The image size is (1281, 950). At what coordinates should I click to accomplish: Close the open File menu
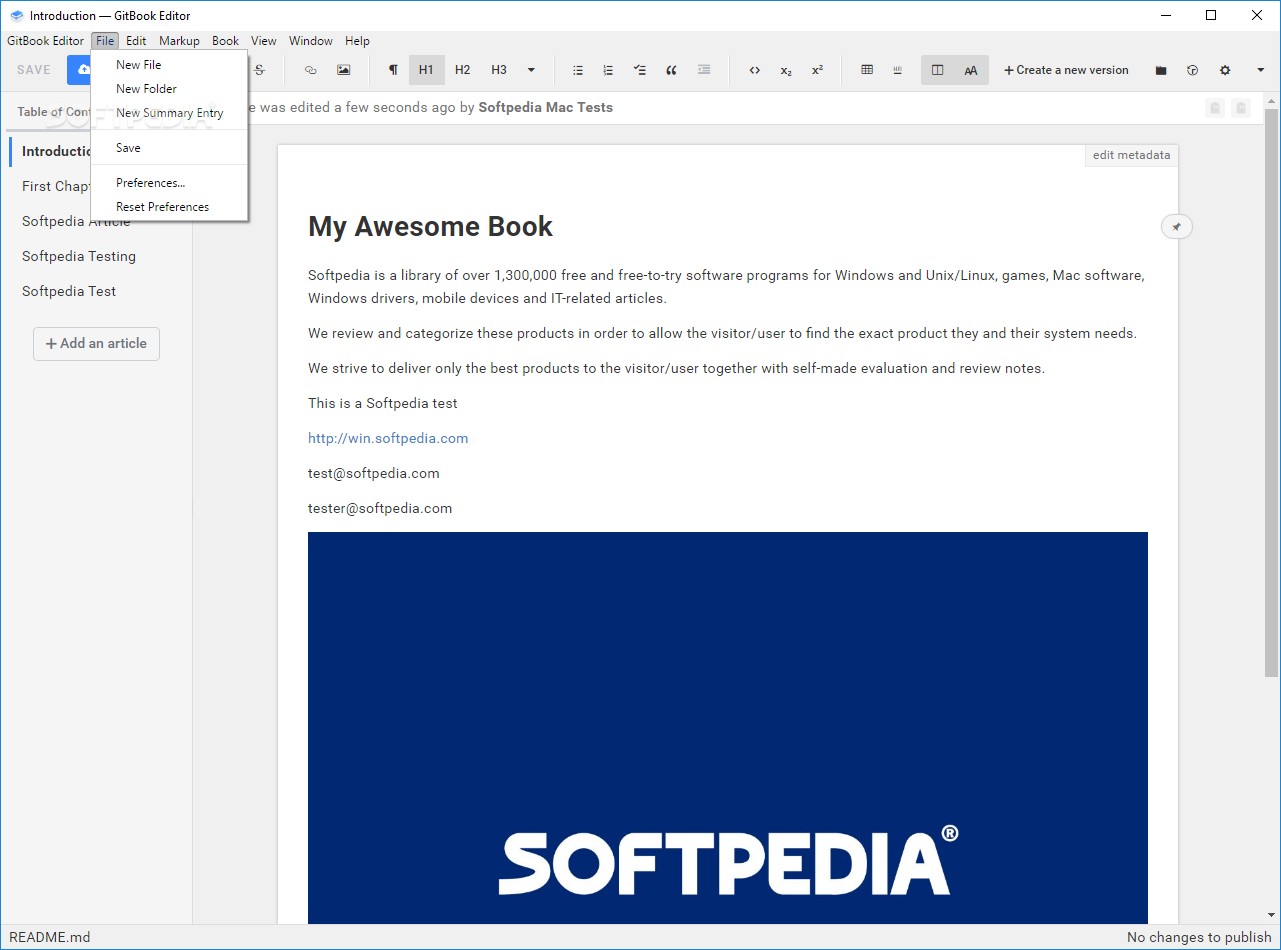coord(105,41)
